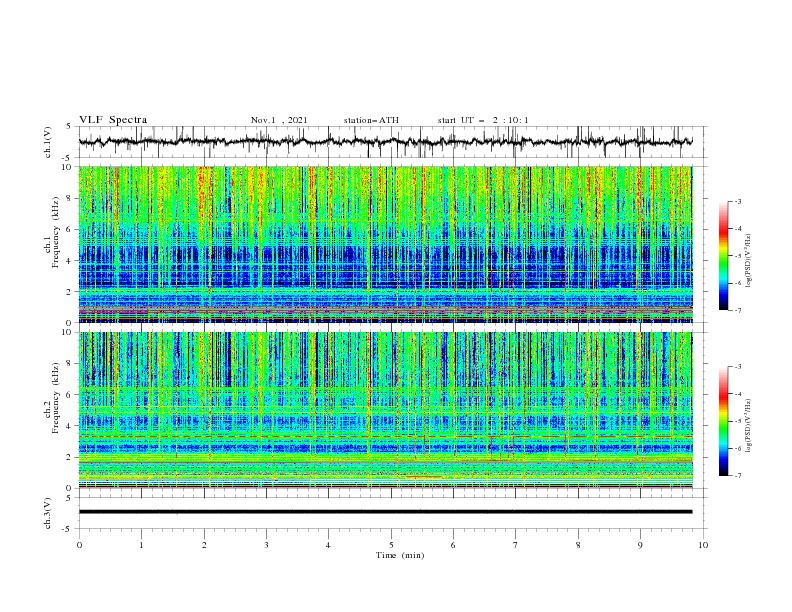Click the ch.1 spectrogram's PSD colorbar

coord(723,256)
